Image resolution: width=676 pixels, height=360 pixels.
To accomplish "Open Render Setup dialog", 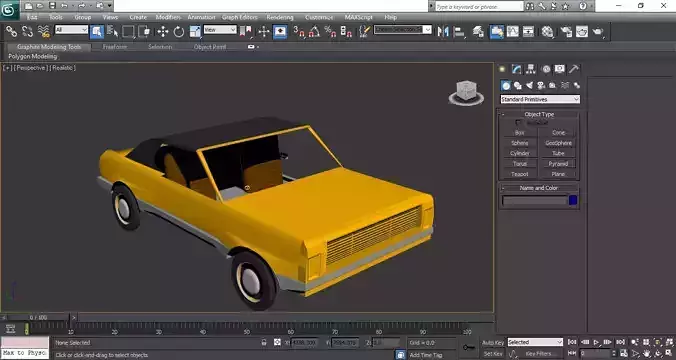I will (x=566, y=31).
